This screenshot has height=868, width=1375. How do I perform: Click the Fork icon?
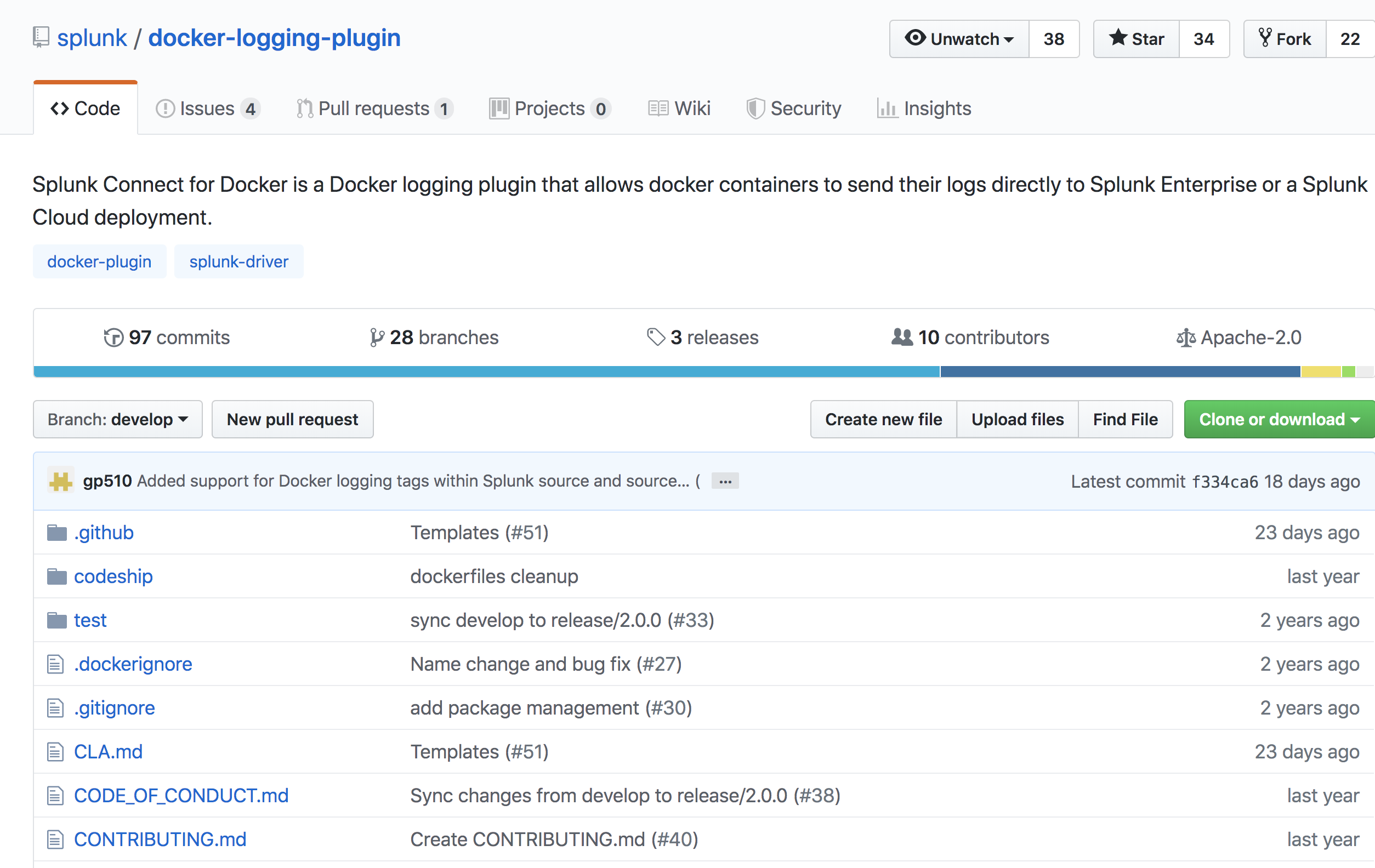coord(1265,38)
